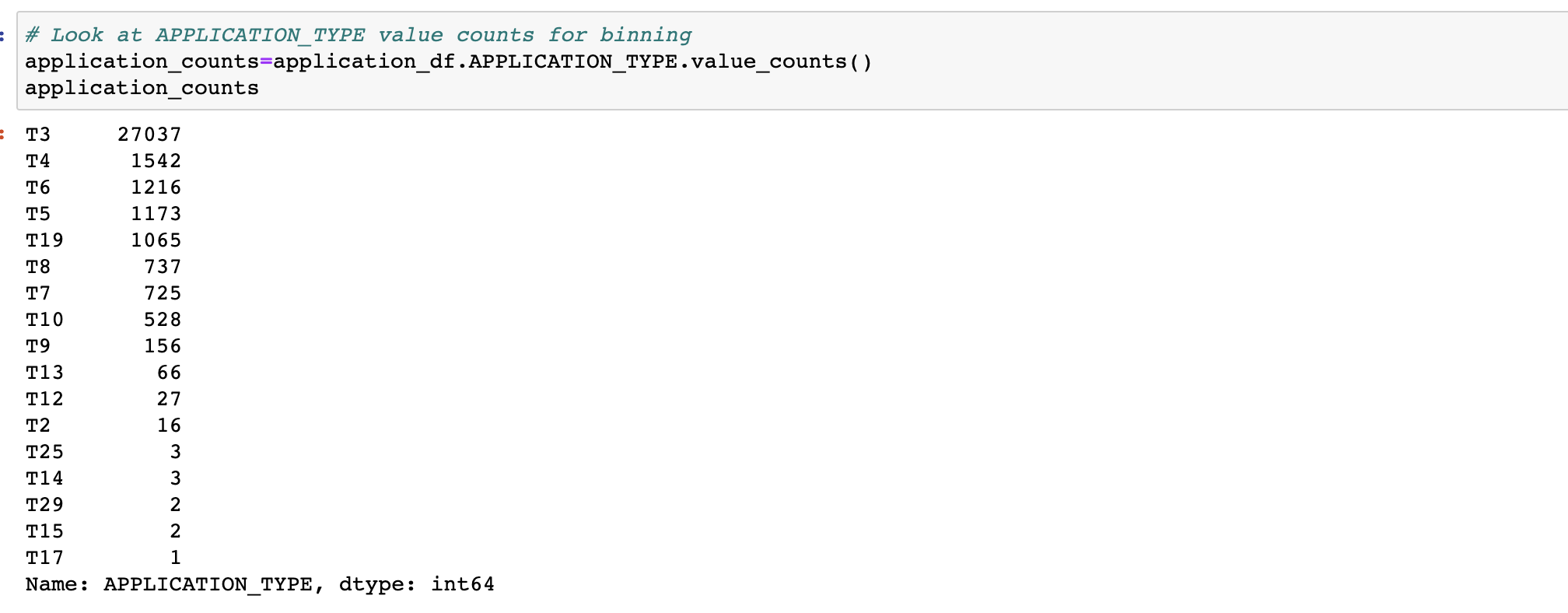Click the T17 count of 1
The image size is (1568, 613).
[176, 558]
